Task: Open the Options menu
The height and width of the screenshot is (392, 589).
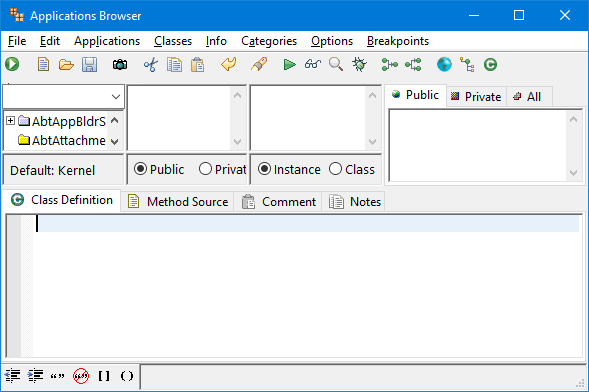Action: coord(332,41)
